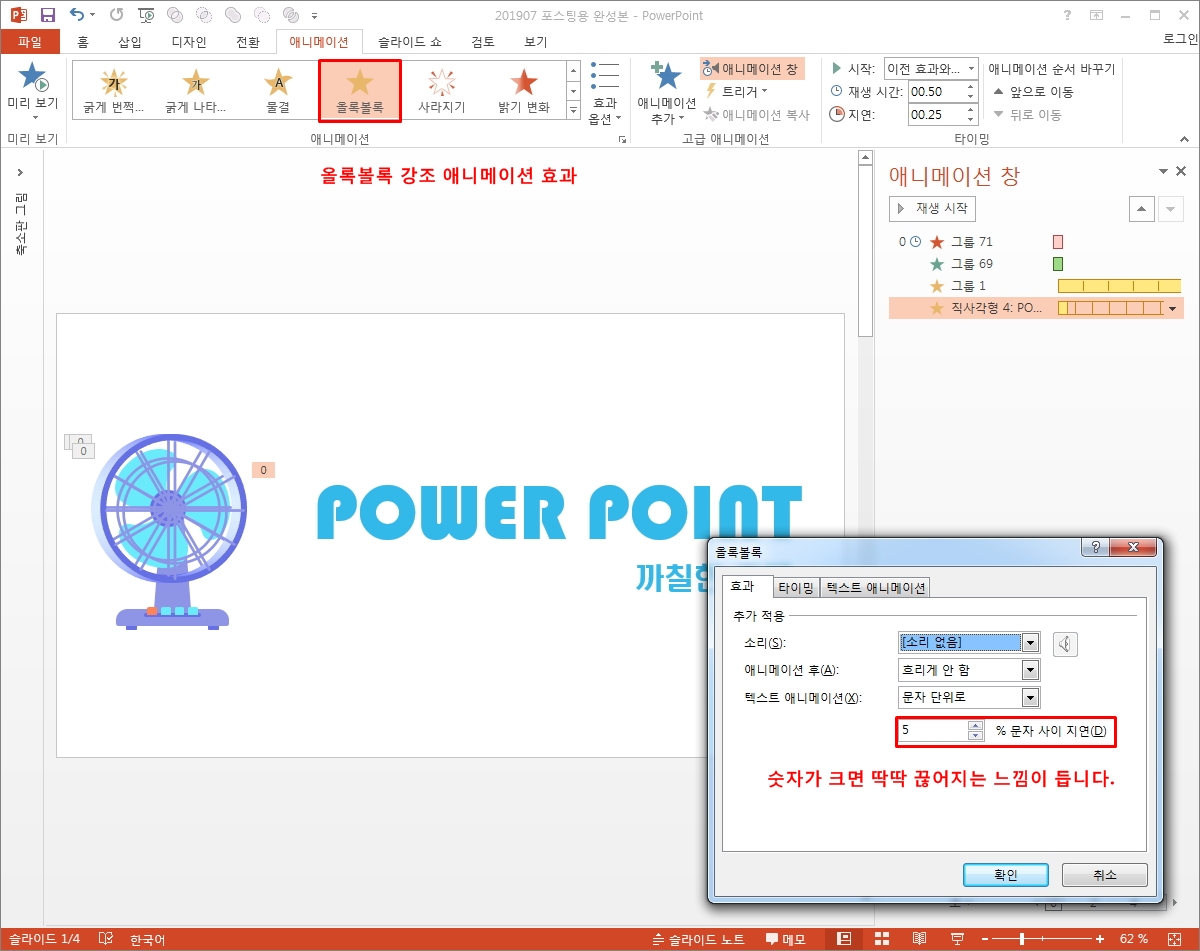
Task: Open the 검토 review tab
Action: click(x=483, y=41)
